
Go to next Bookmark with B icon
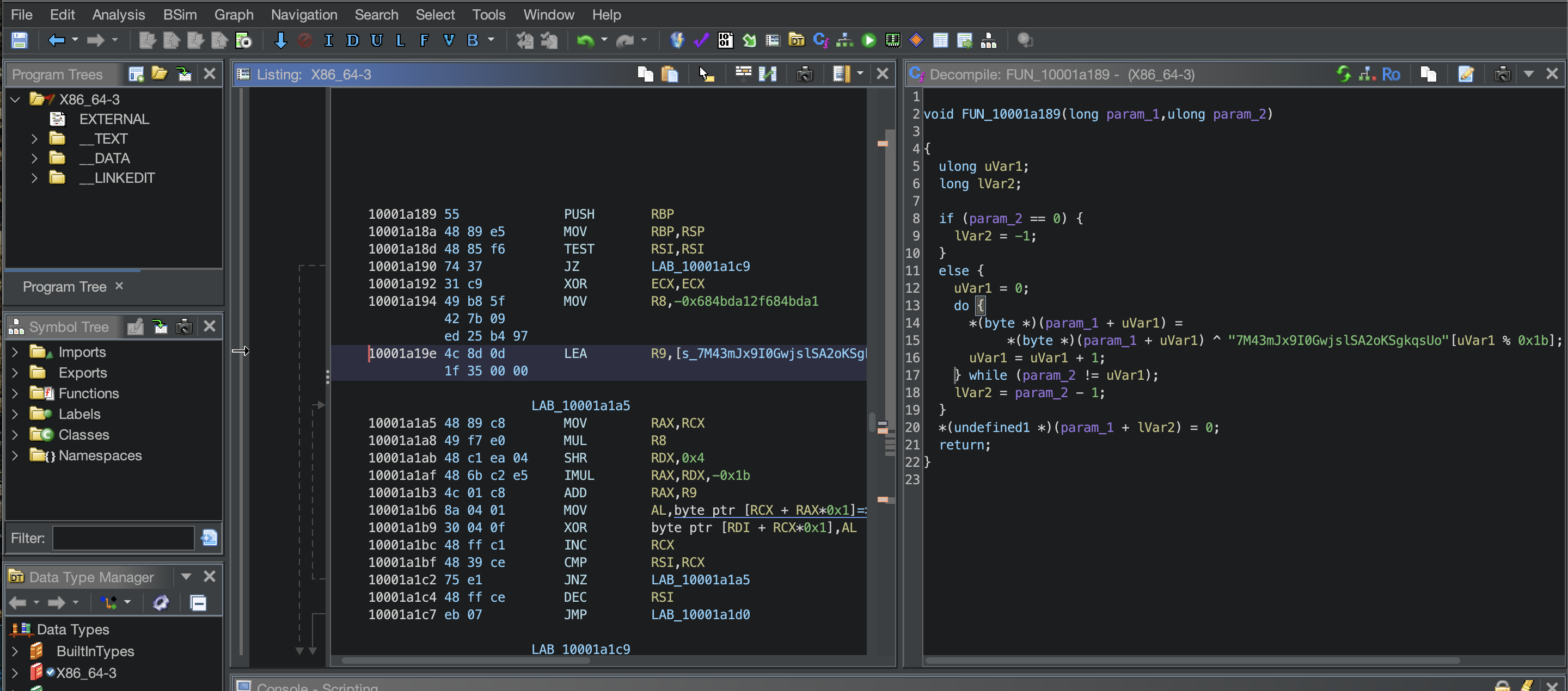473,41
